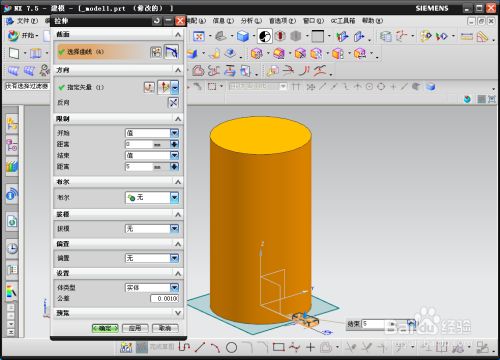The image size is (500, 360).
Task: Open the Assembly Navigator icon at sidebar top
Action: [x=12, y=124]
